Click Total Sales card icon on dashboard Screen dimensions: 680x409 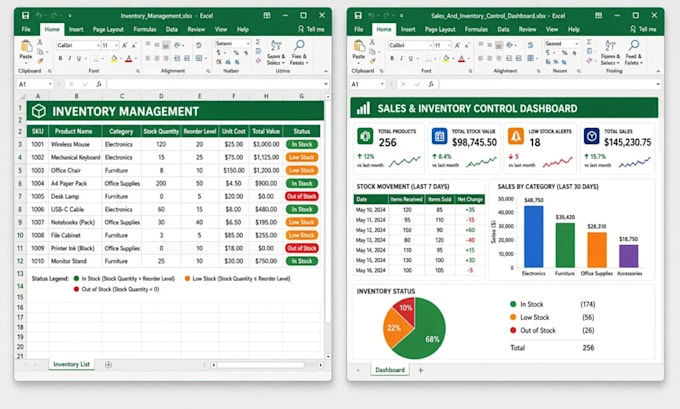pos(592,136)
